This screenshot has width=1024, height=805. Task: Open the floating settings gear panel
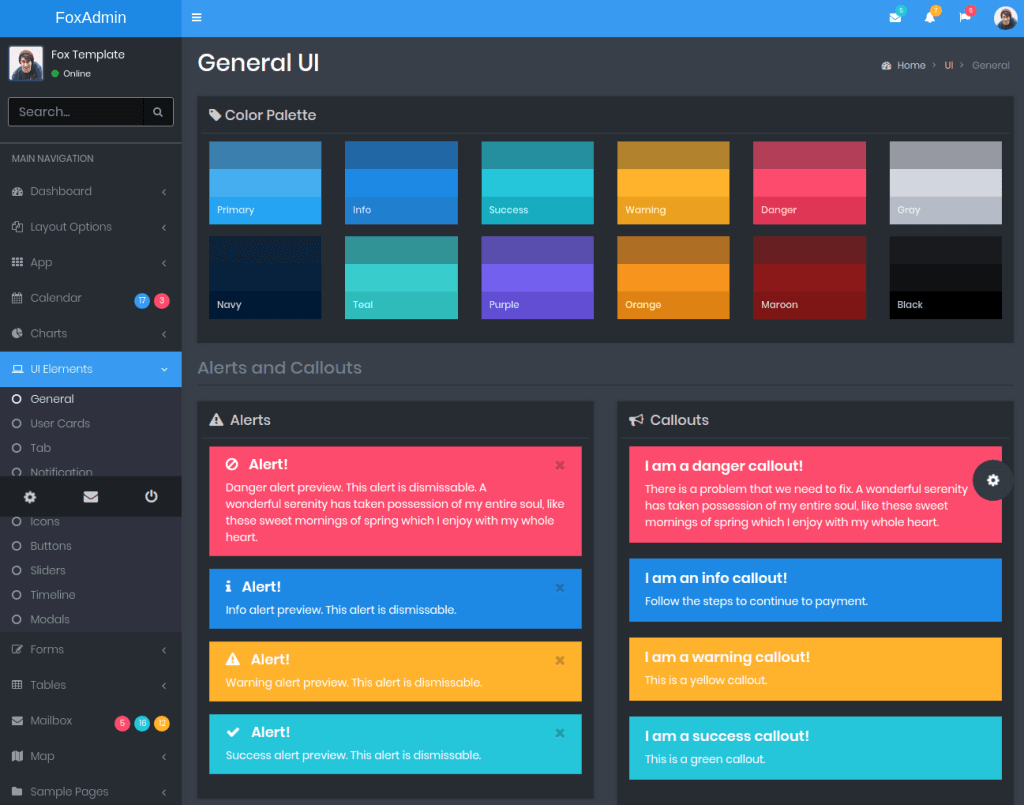pyautogui.click(x=992, y=481)
